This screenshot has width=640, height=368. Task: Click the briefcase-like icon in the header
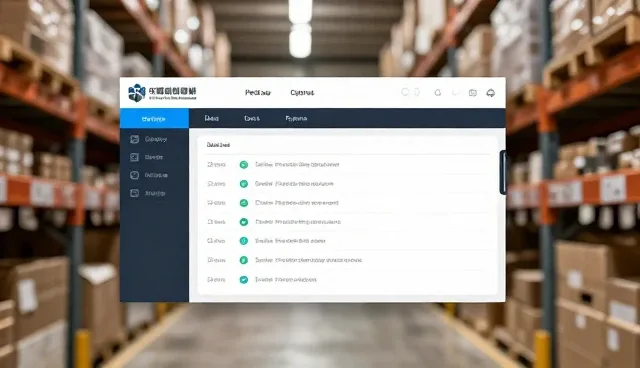(473, 93)
